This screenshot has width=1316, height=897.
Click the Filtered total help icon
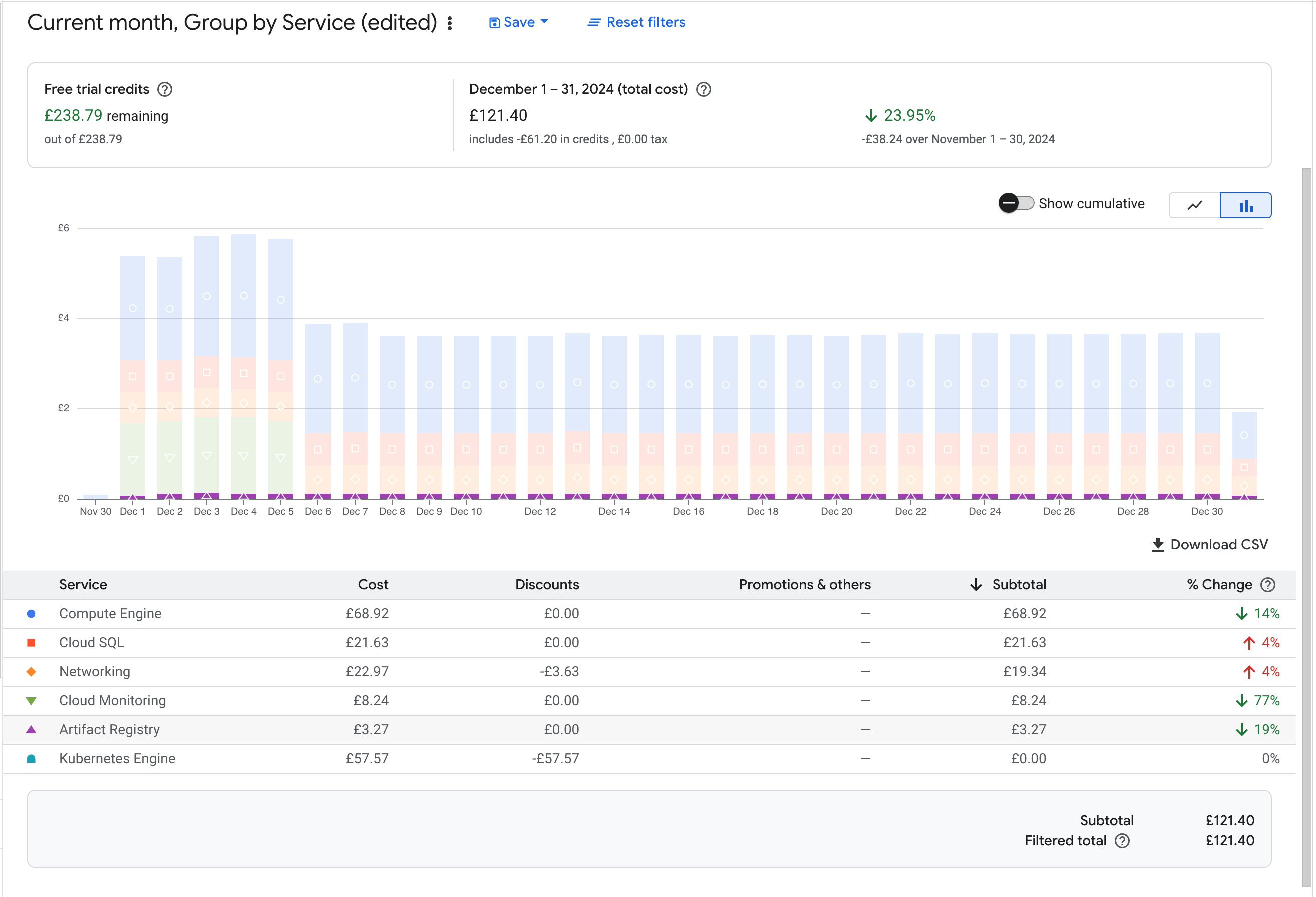(1123, 841)
